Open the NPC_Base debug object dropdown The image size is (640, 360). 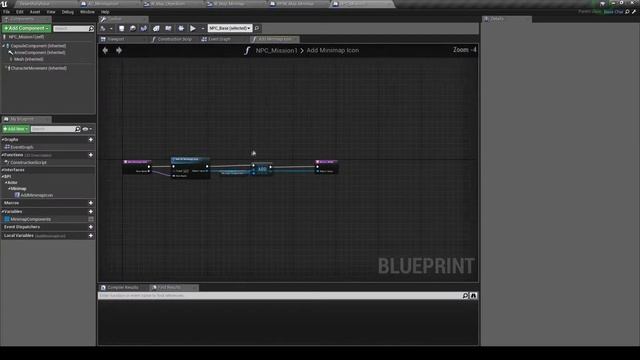click(230, 28)
